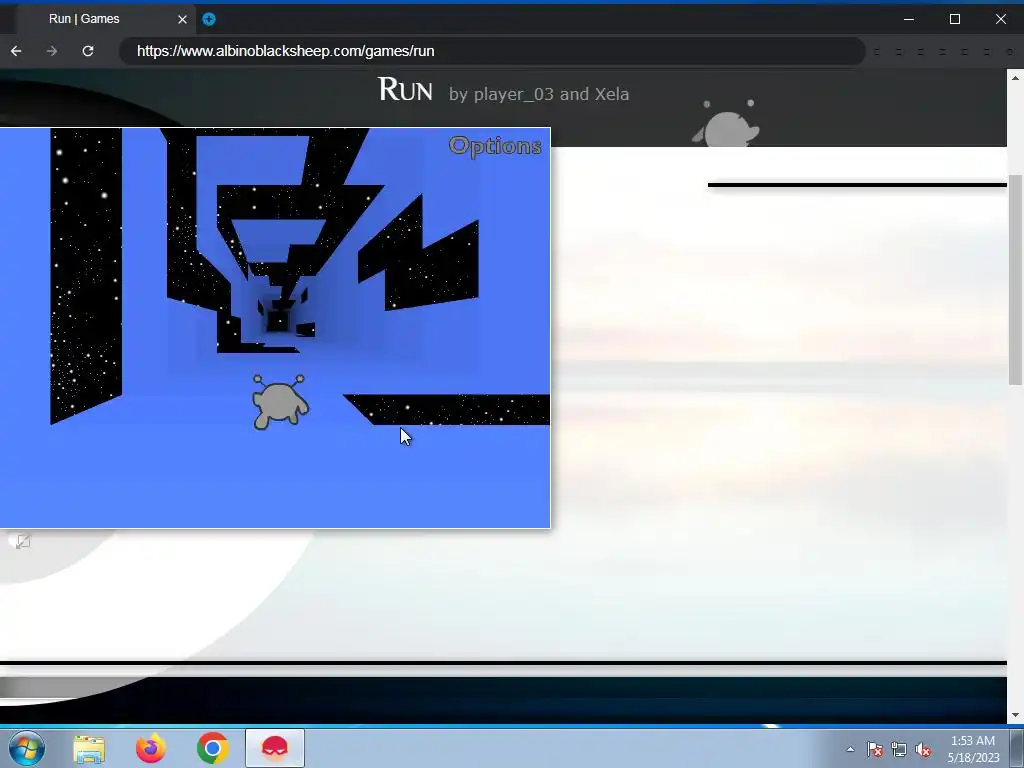Select the red mask browser taskbar button
Image resolution: width=1024 pixels, height=768 pixels.
click(275, 748)
